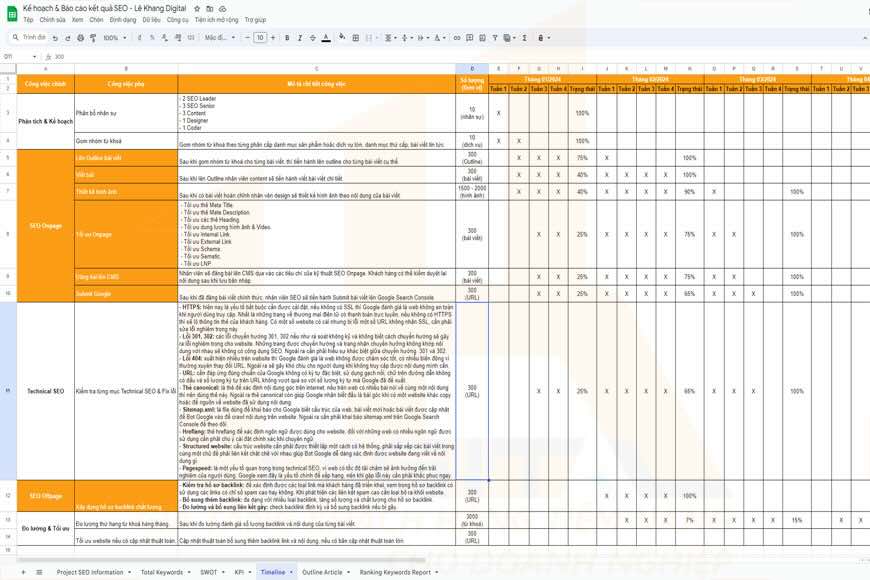This screenshot has width=870, height=580.
Task: Click the insert link icon
Action: [457, 38]
